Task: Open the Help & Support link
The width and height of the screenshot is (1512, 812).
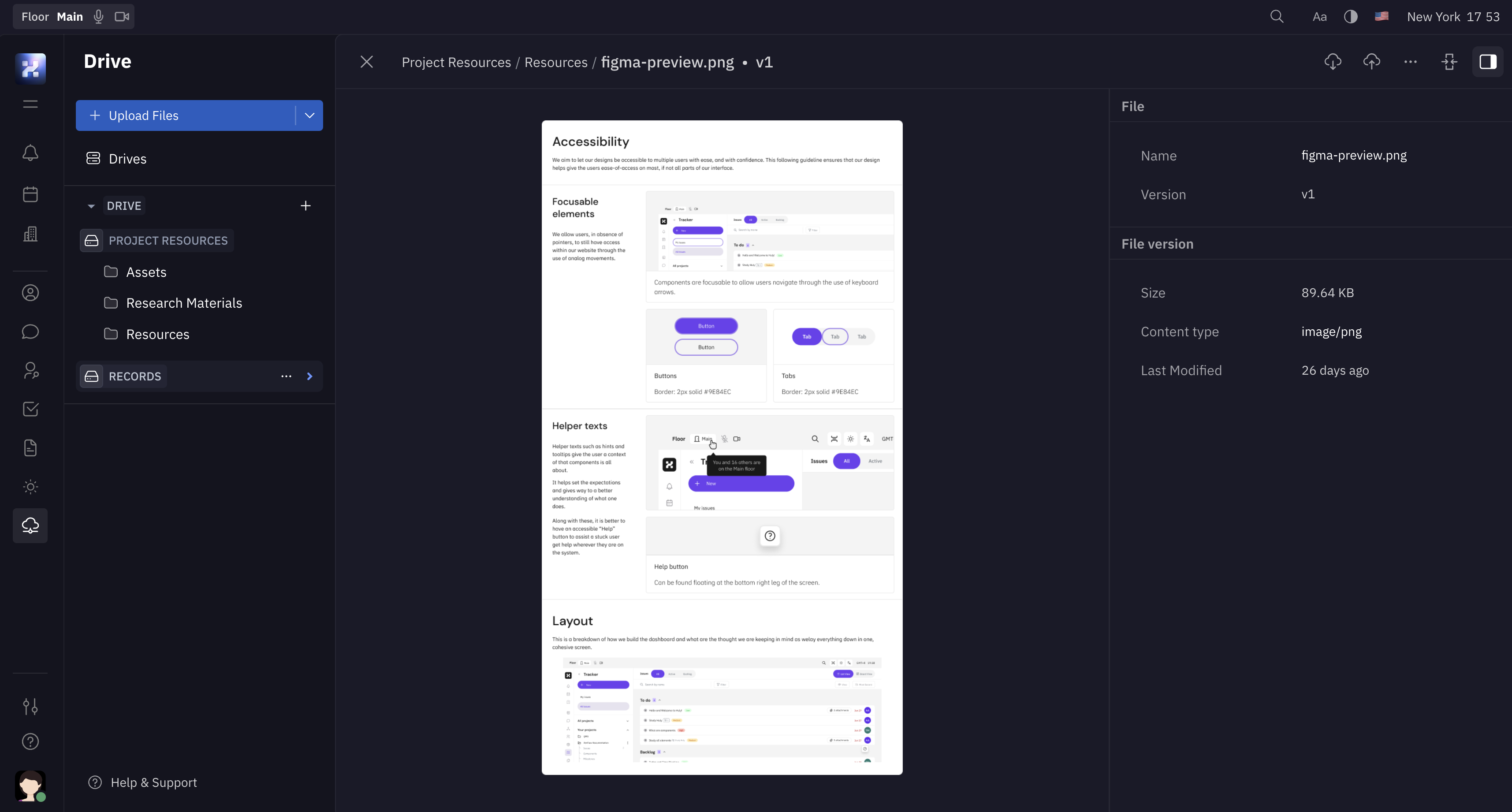Action: 153,782
